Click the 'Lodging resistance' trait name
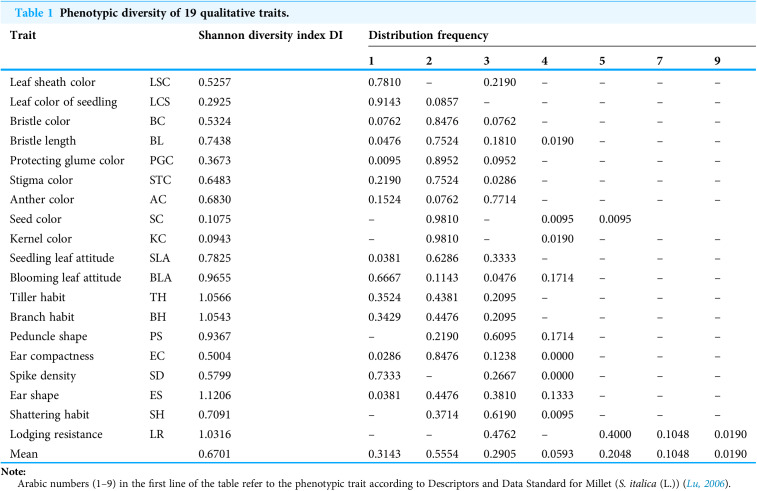The width and height of the screenshot is (757, 491). (56, 434)
